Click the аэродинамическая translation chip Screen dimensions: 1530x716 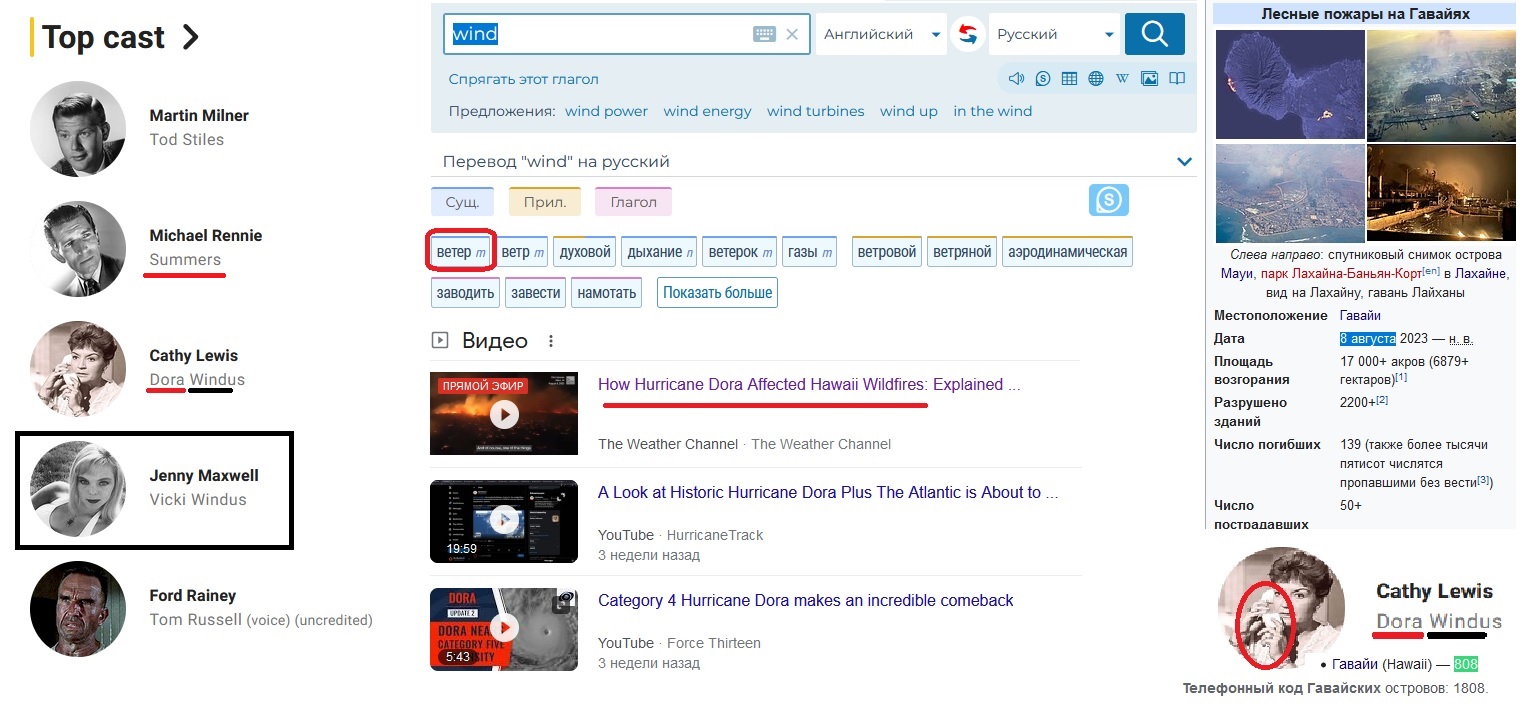click(1068, 252)
